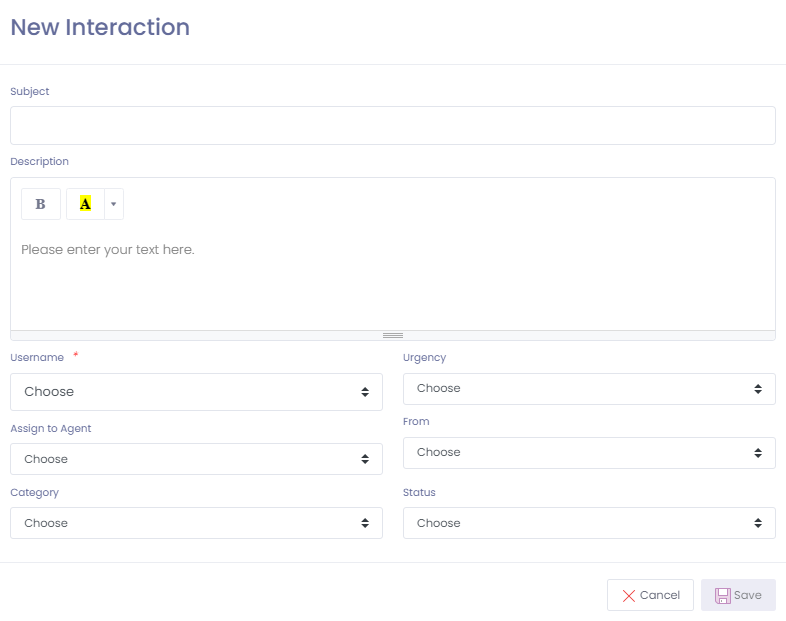Click the Subject input field
Viewport: 786px width, 621px height.
click(x=392, y=126)
